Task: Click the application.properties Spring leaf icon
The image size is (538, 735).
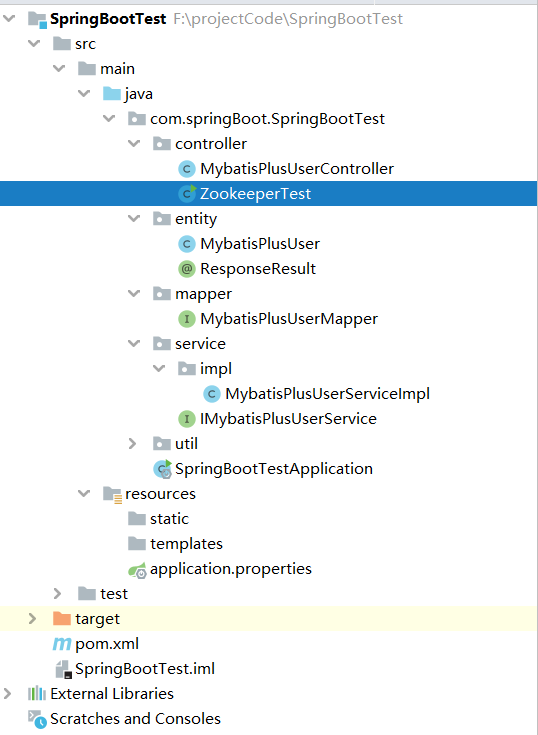Action: click(137, 570)
